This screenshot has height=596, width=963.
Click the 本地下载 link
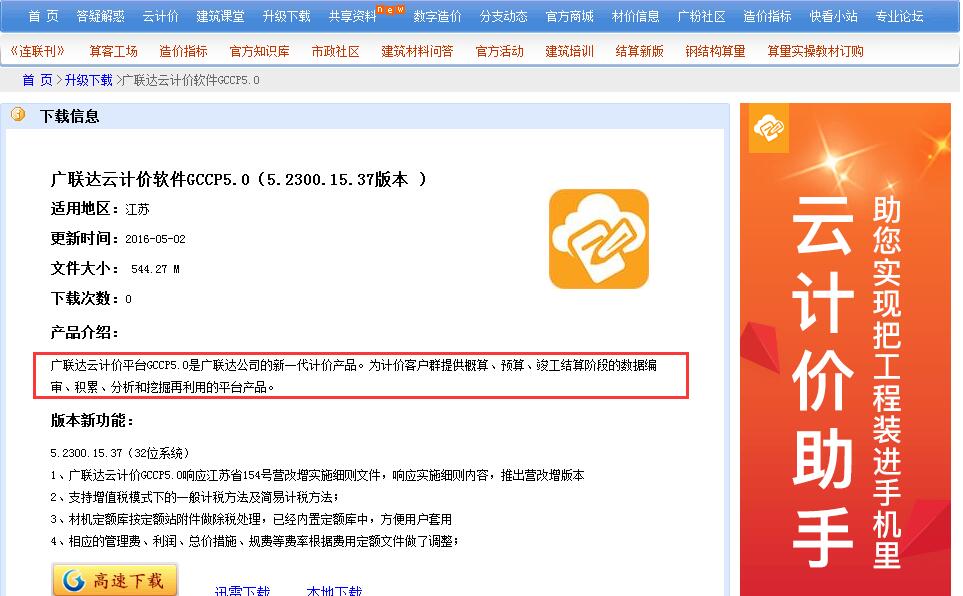point(334,590)
